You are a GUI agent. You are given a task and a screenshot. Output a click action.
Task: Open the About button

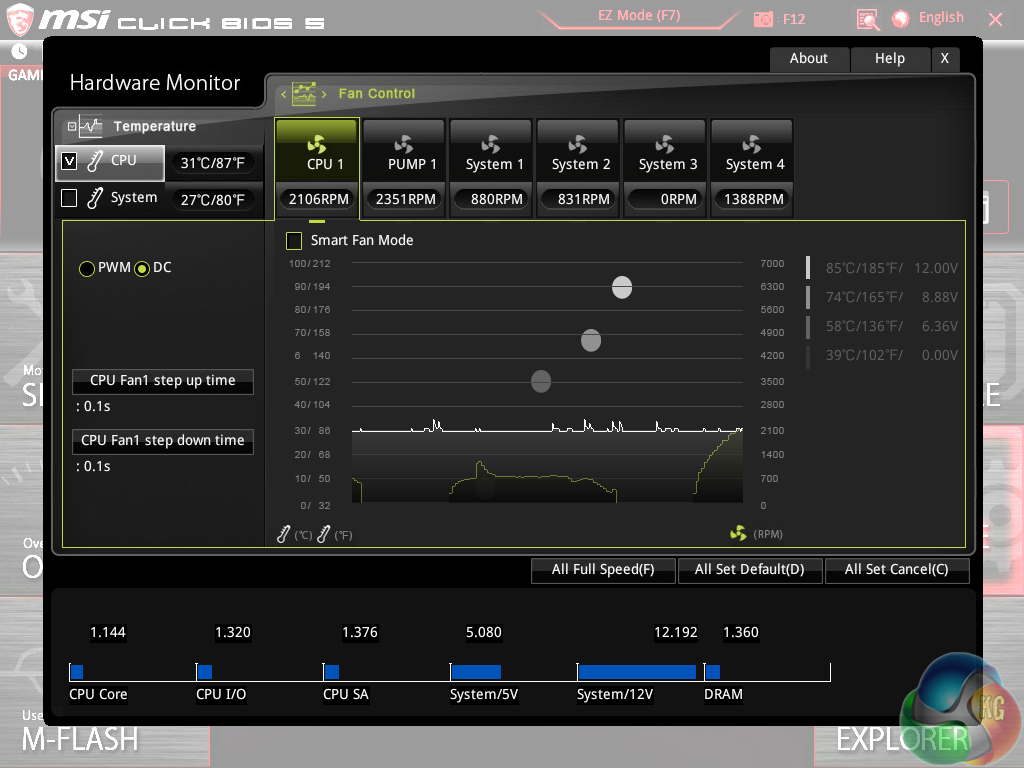[809, 59]
